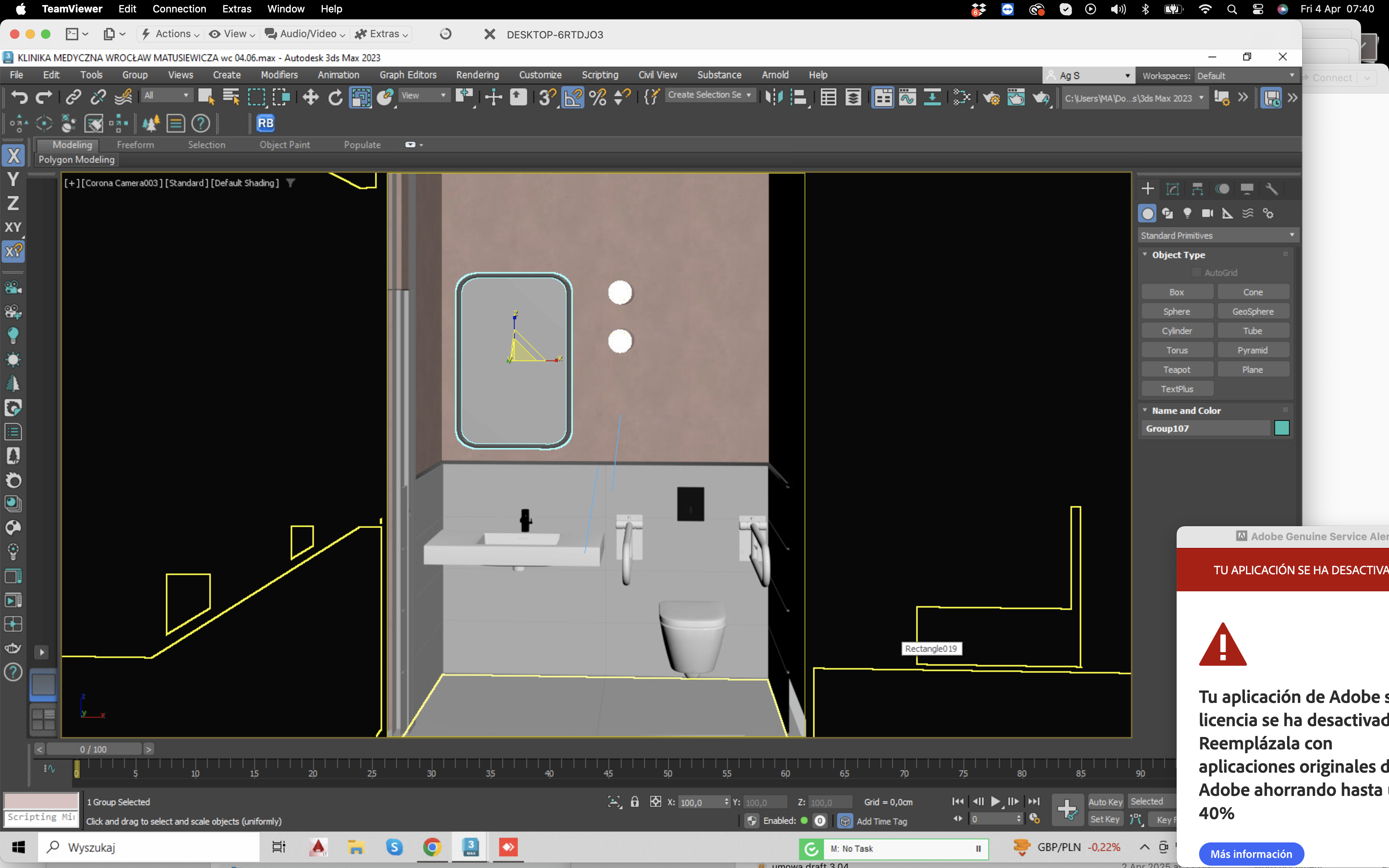Open the selection filter All dropdown
The width and height of the screenshot is (1389, 868).
[166, 95]
